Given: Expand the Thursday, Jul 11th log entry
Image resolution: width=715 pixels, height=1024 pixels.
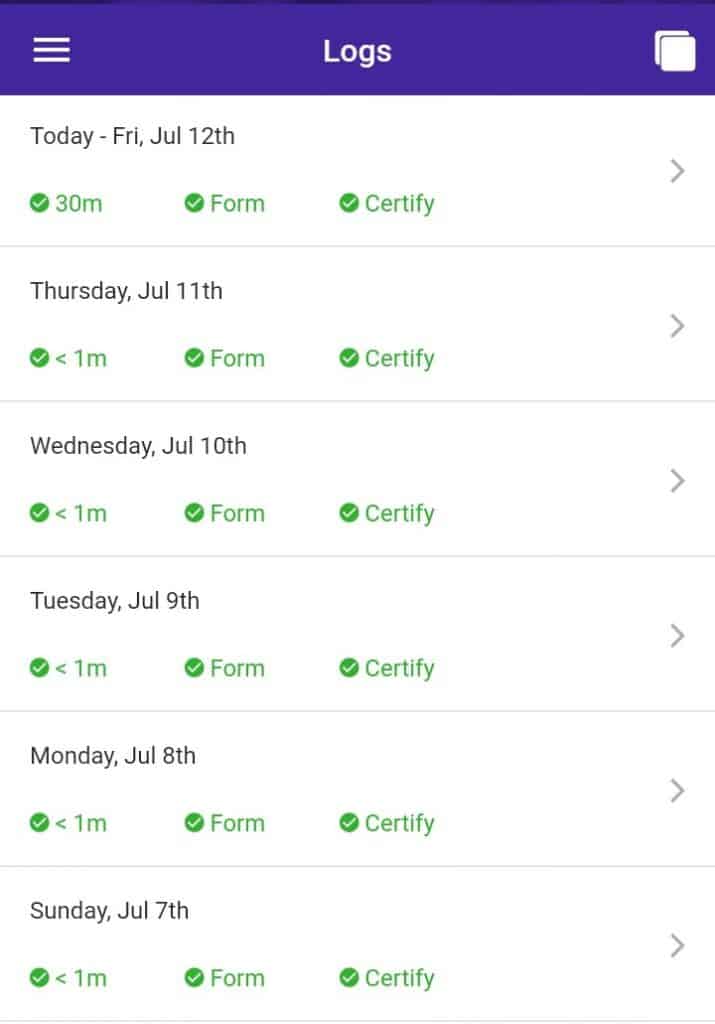Looking at the screenshot, I should pos(677,325).
